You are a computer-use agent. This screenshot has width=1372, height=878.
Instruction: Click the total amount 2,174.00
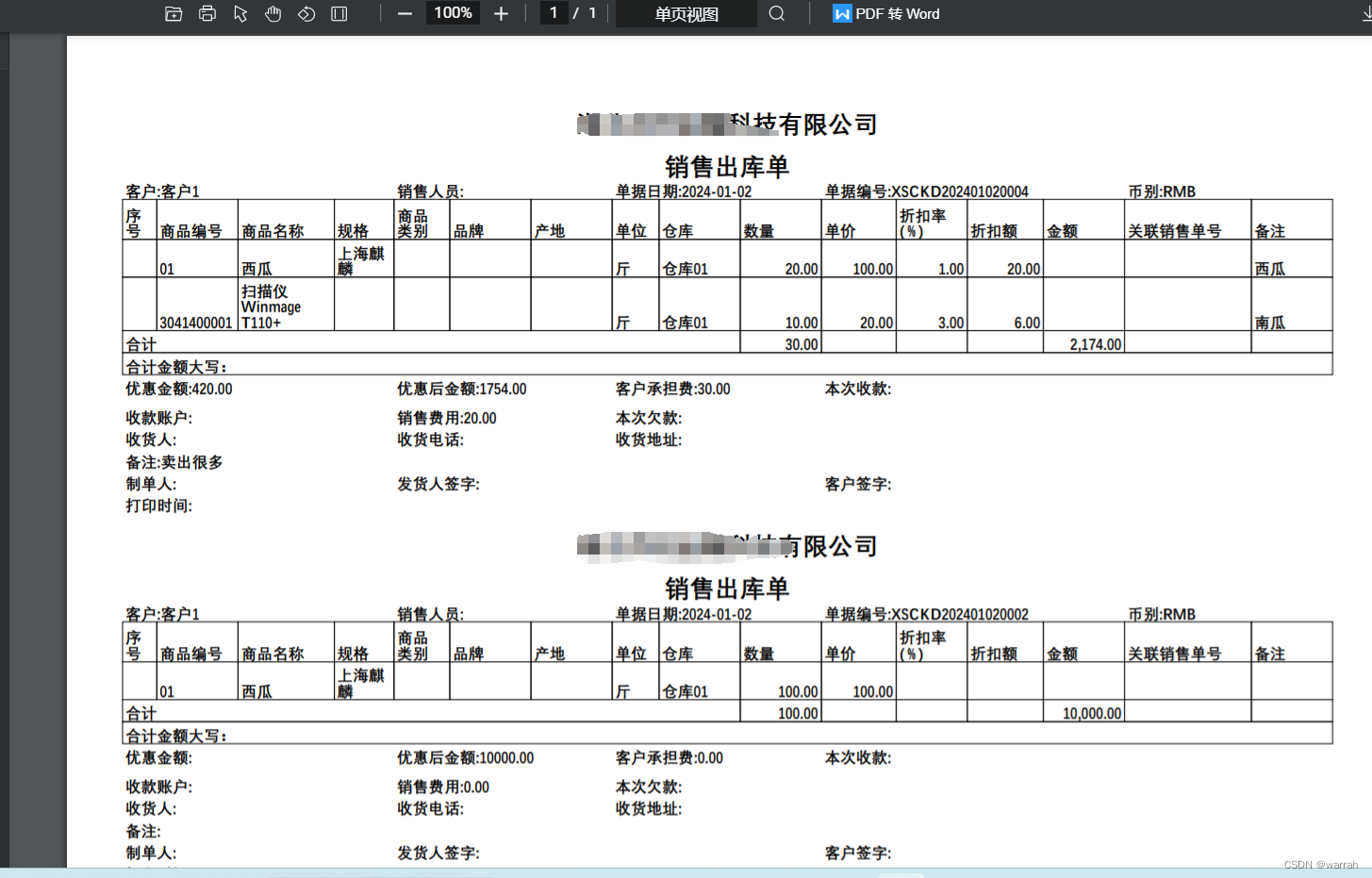(x=1096, y=344)
